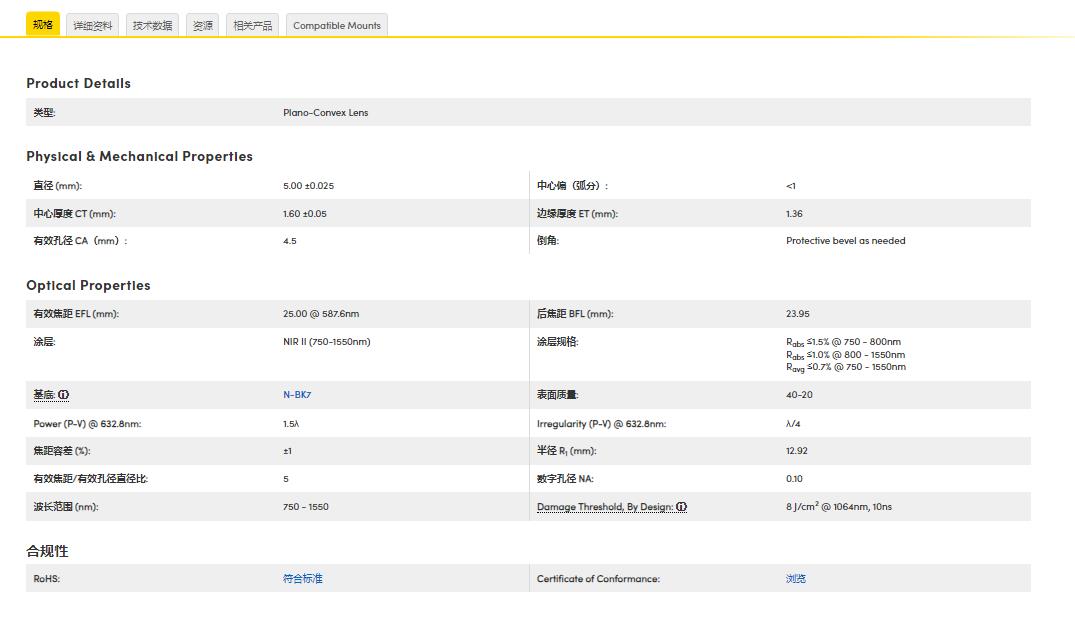Click the 符合标准 RoHS link

302,579
